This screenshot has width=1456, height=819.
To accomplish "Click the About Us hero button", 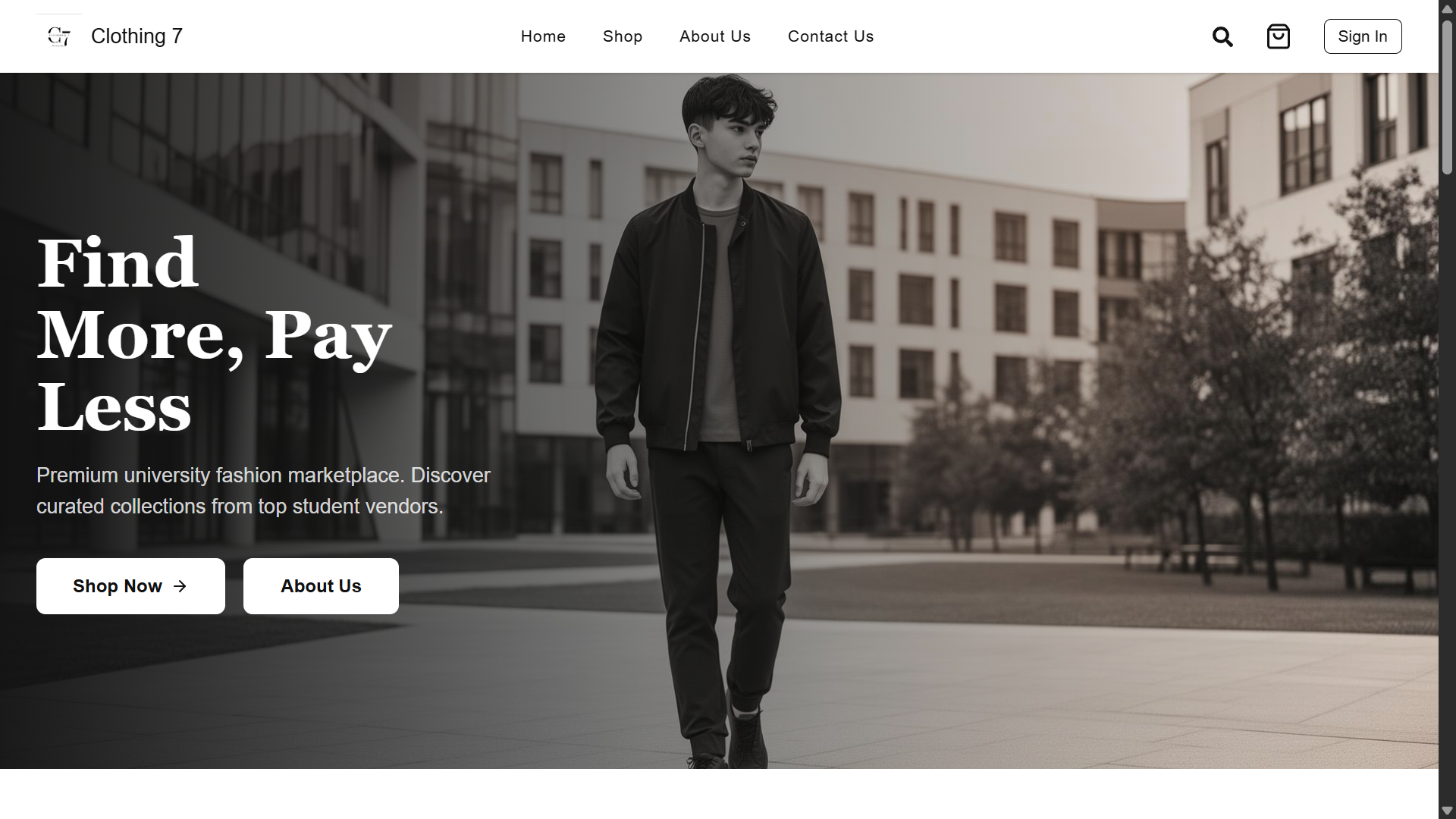I will (321, 586).
